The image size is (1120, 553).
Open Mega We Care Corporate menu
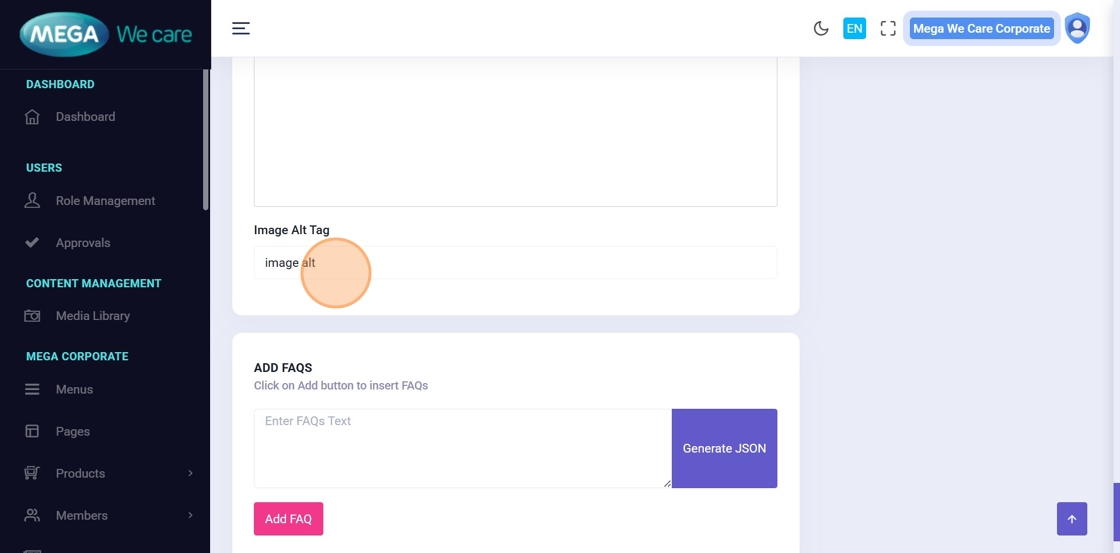981,29
